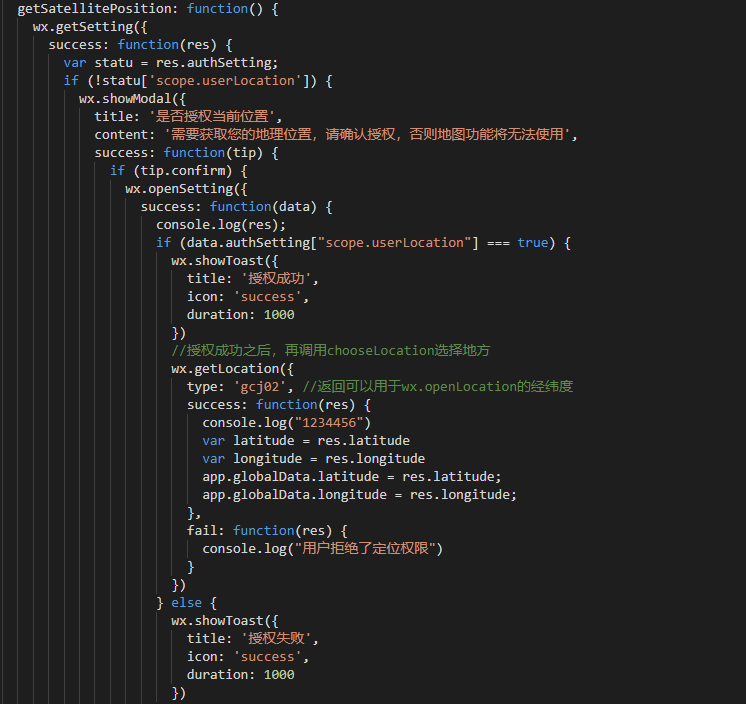Click 'success: function(tip)' line
Image resolution: width=746 pixels, height=704 pixels.
click(186, 153)
